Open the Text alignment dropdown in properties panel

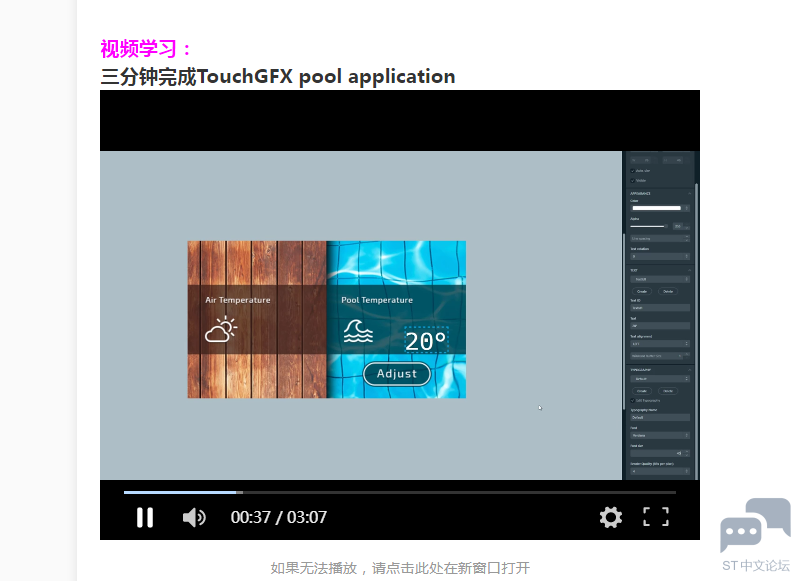click(660, 344)
